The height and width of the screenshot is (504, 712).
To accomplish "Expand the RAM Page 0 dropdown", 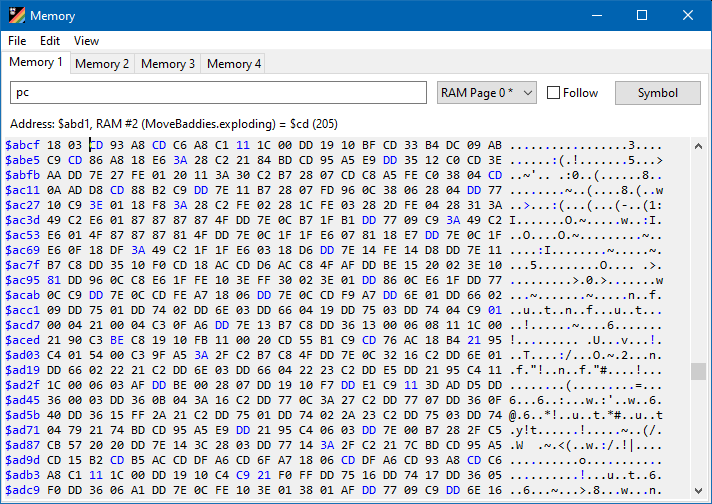I will pyautogui.click(x=487, y=93).
